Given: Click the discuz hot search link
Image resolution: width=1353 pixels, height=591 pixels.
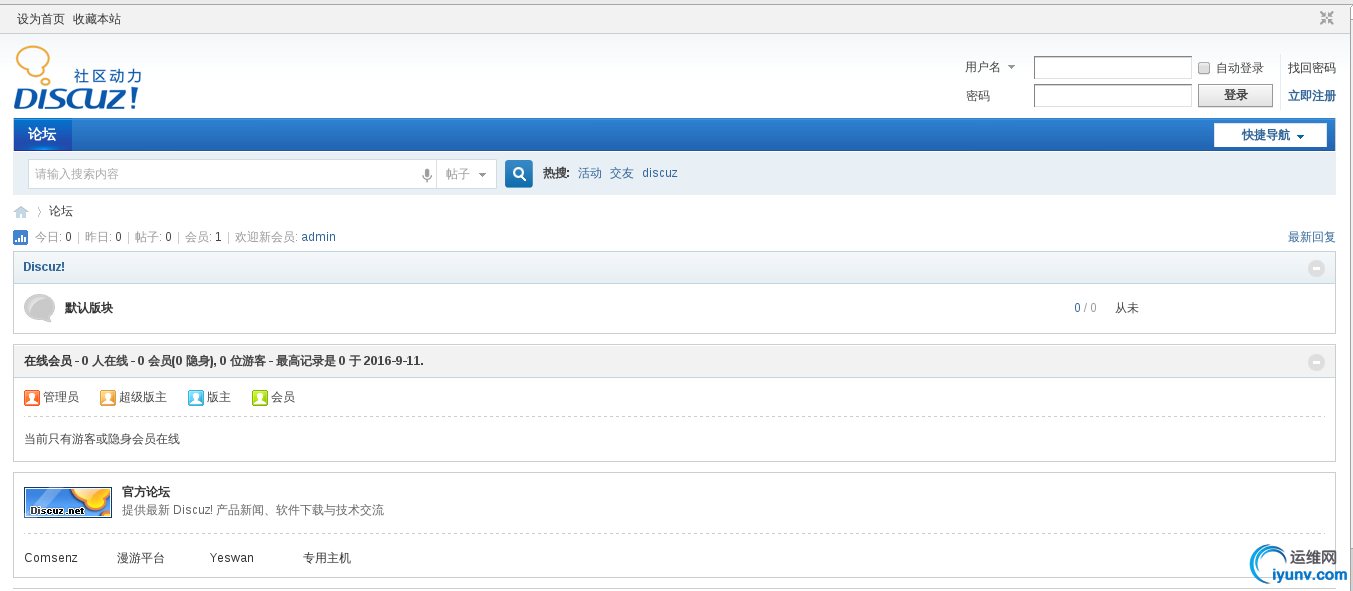Looking at the screenshot, I should (x=660, y=173).
